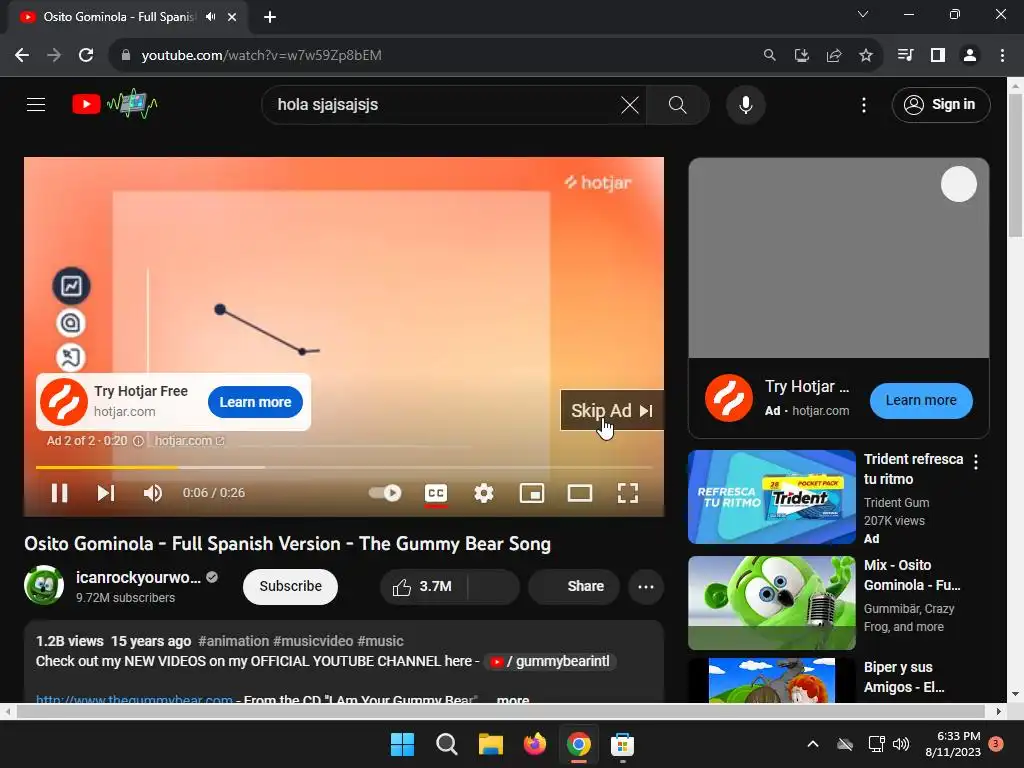Click Learn more in sidebar Hotjar ad
Viewport: 1024px width, 768px height.
click(x=921, y=400)
